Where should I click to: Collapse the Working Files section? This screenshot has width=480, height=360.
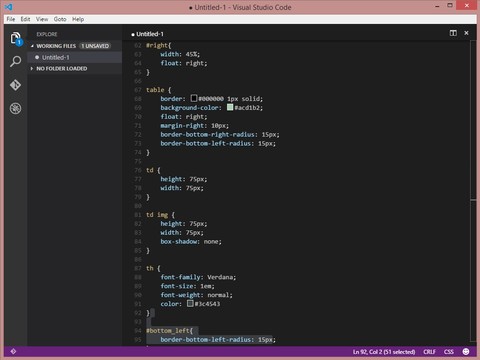(x=32, y=46)
